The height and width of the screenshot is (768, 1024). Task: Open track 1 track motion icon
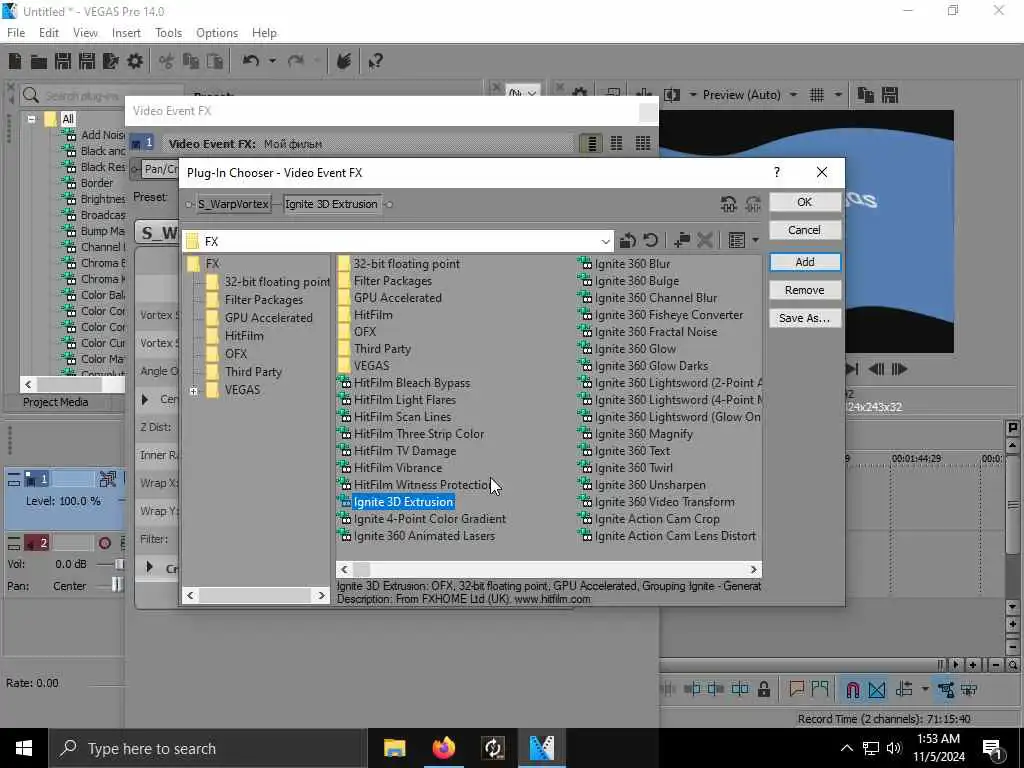pos(107,479)
